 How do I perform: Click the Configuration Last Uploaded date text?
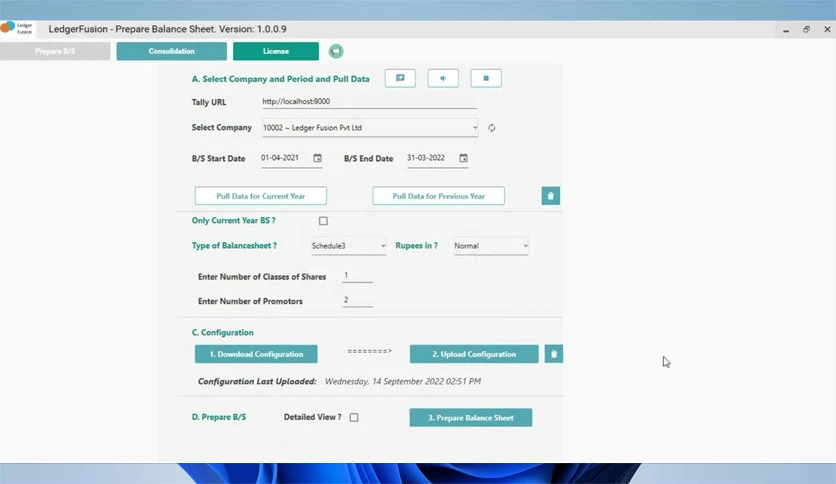[x=403, y=381]
